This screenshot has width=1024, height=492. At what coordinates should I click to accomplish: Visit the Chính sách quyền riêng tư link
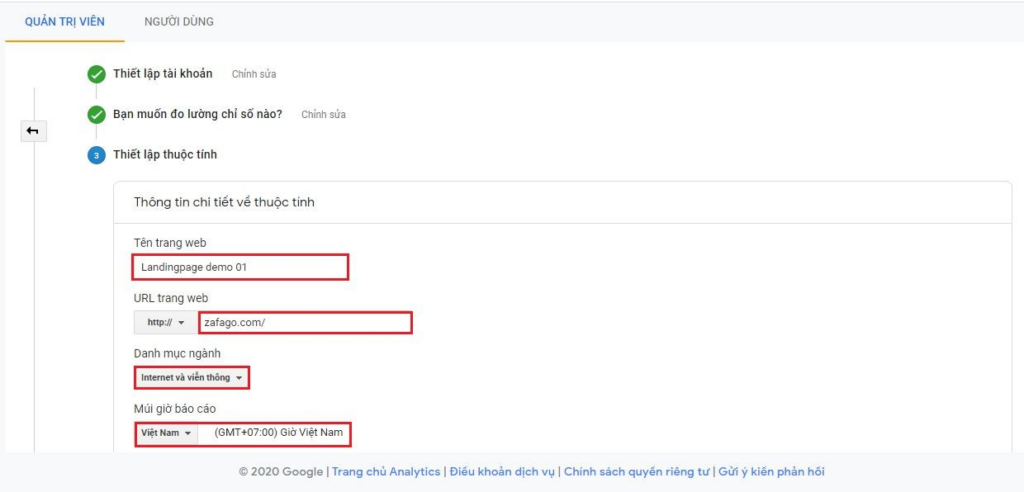click(x=637, y=472)
